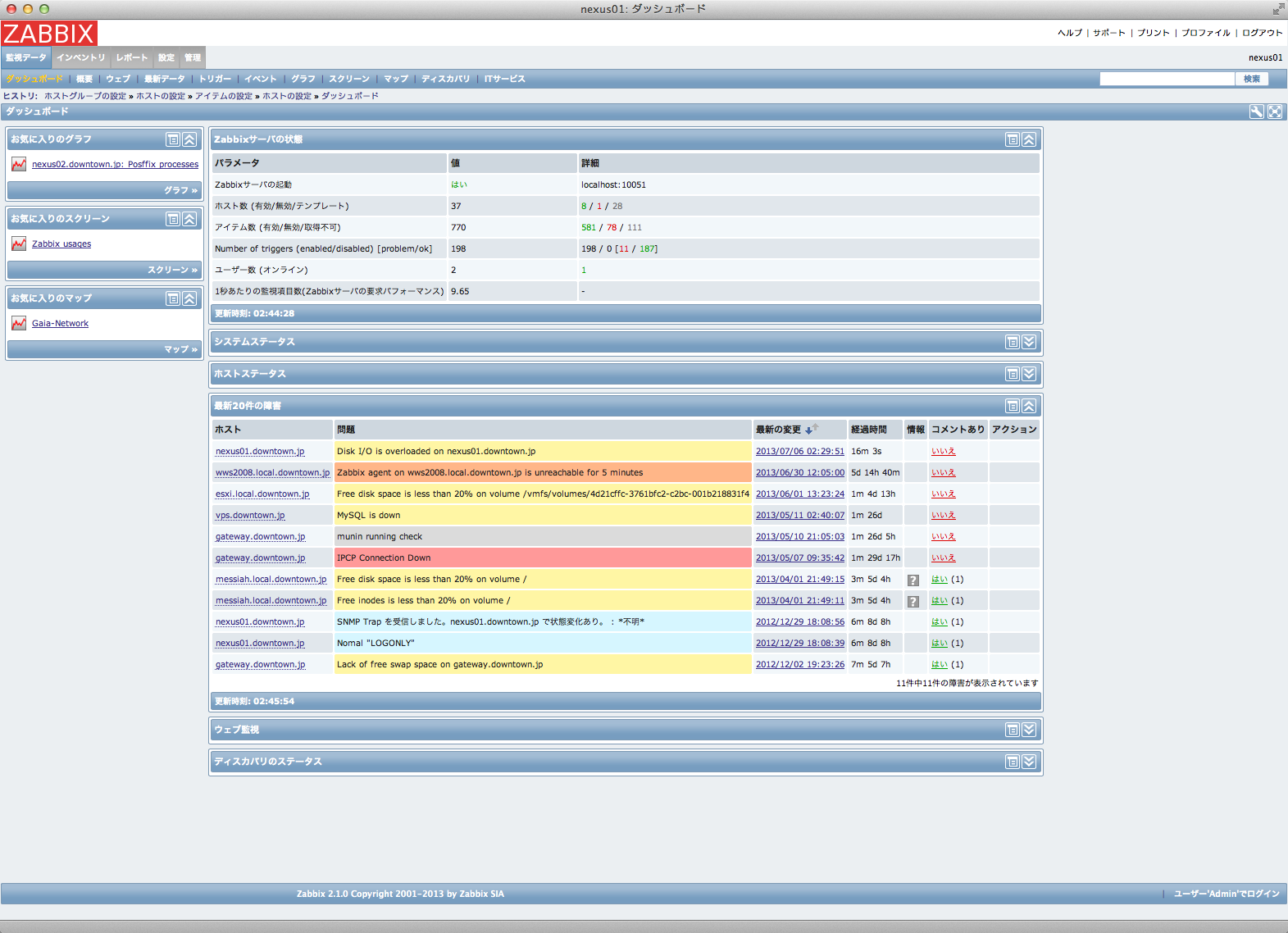
Task: Click history link ホストグループの設定
Action: point(85,96)
